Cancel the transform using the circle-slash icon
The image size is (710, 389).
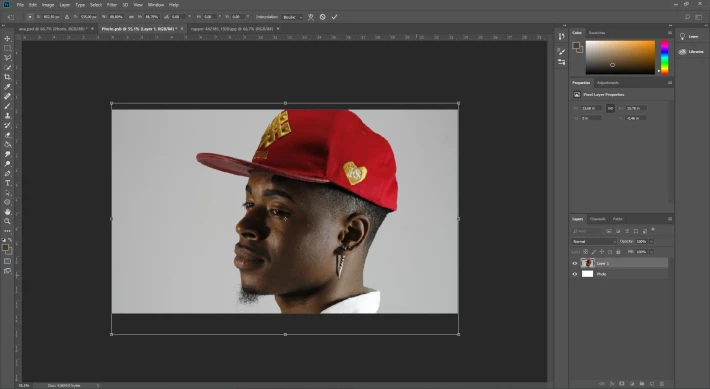pyautogui.click(x=322, y=17)
